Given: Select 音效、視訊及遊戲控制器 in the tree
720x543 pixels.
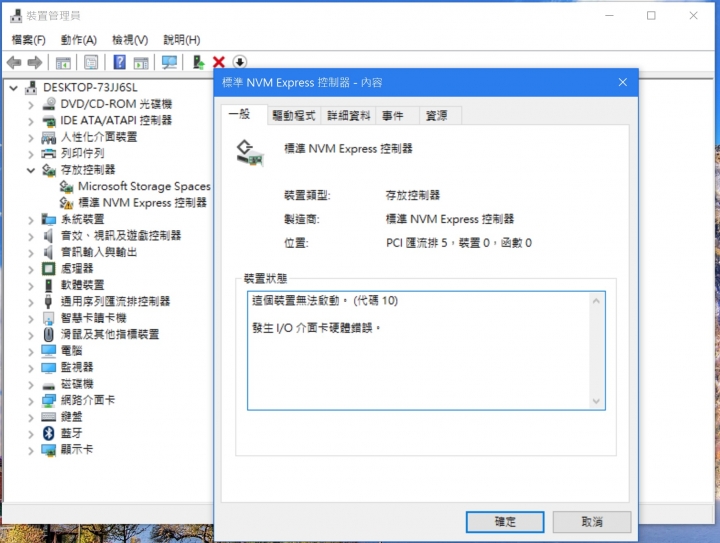Looking at the screenshot, I should (121, 236).
